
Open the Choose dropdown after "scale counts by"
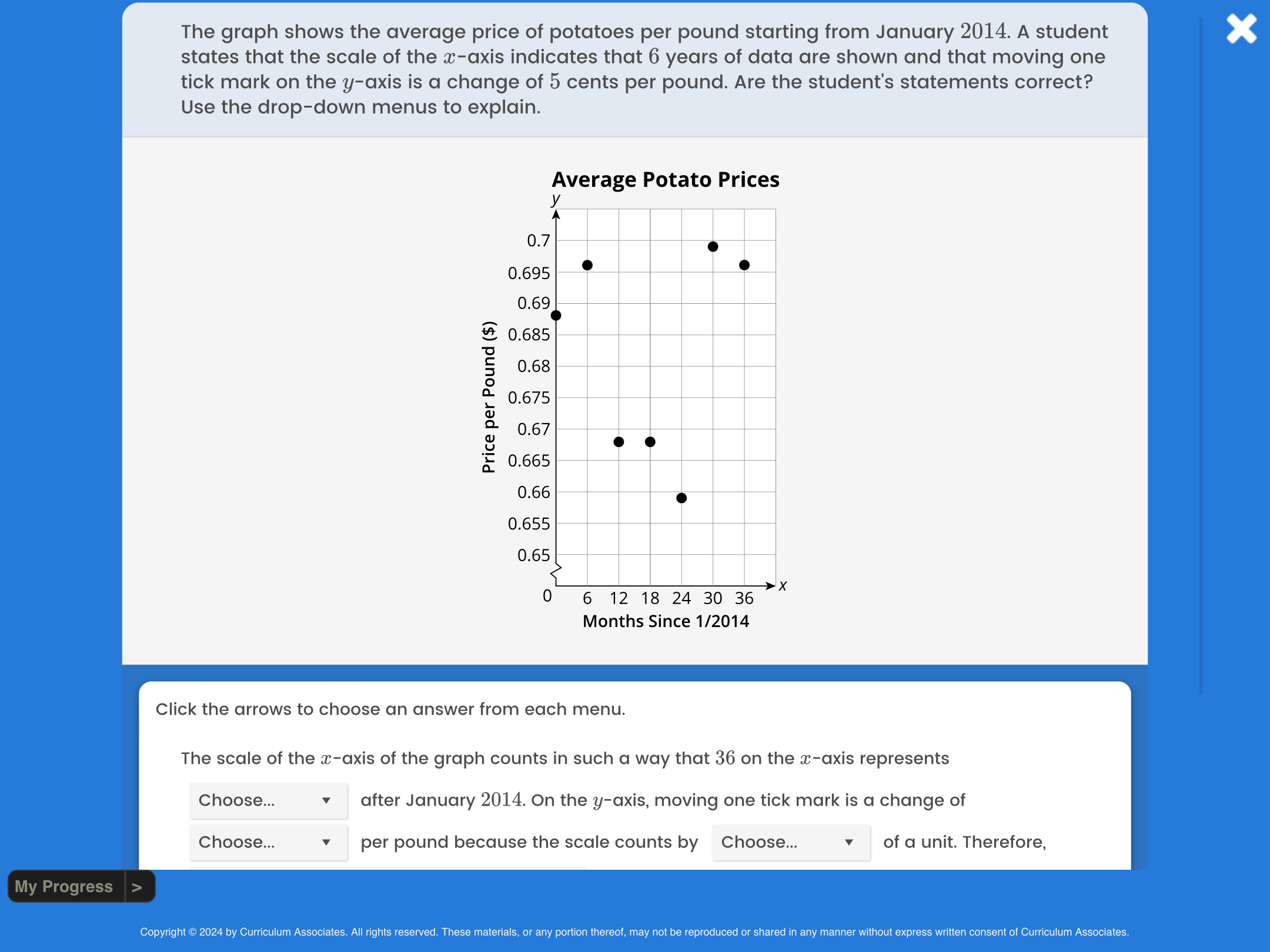click(x=790, y=842)
